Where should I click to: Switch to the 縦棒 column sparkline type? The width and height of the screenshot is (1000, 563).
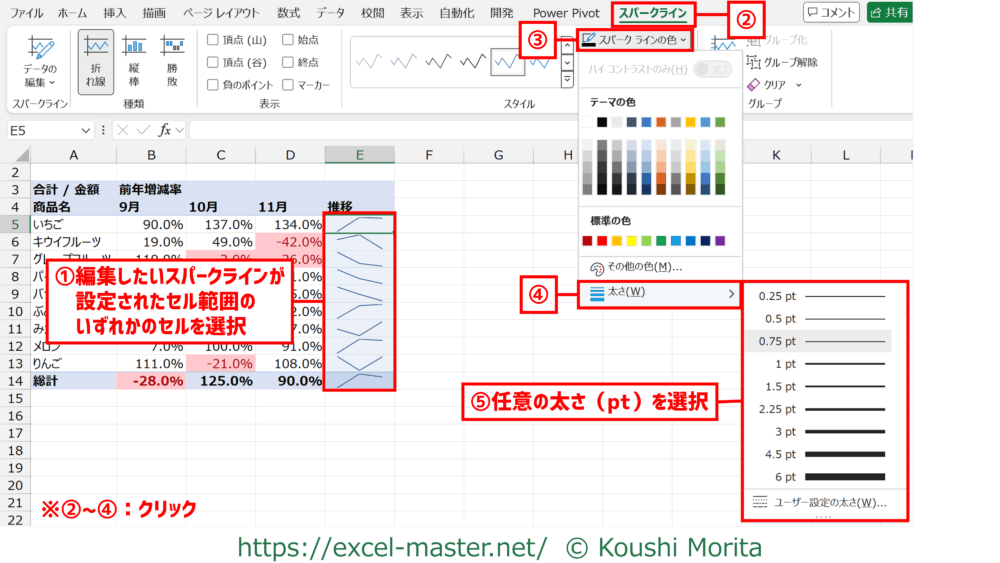point(134,62)
